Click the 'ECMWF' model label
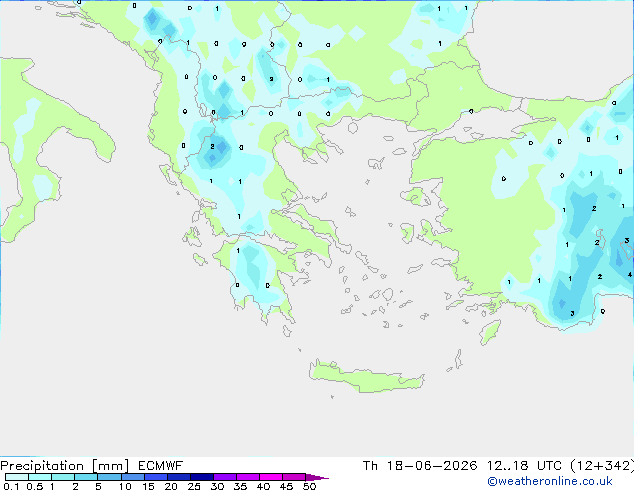 (x=161, y=466)
